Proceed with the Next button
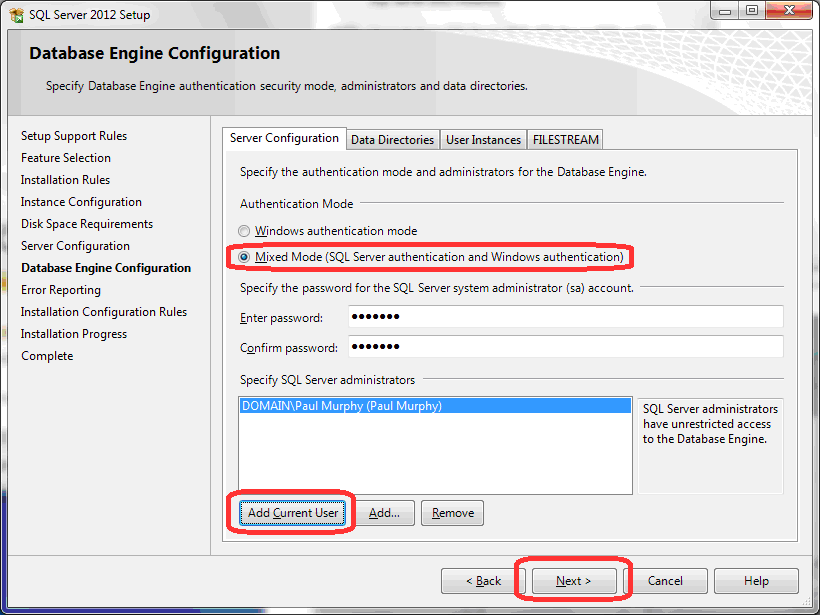This screenshot has height=615, width=820. [x=573, y=581]
